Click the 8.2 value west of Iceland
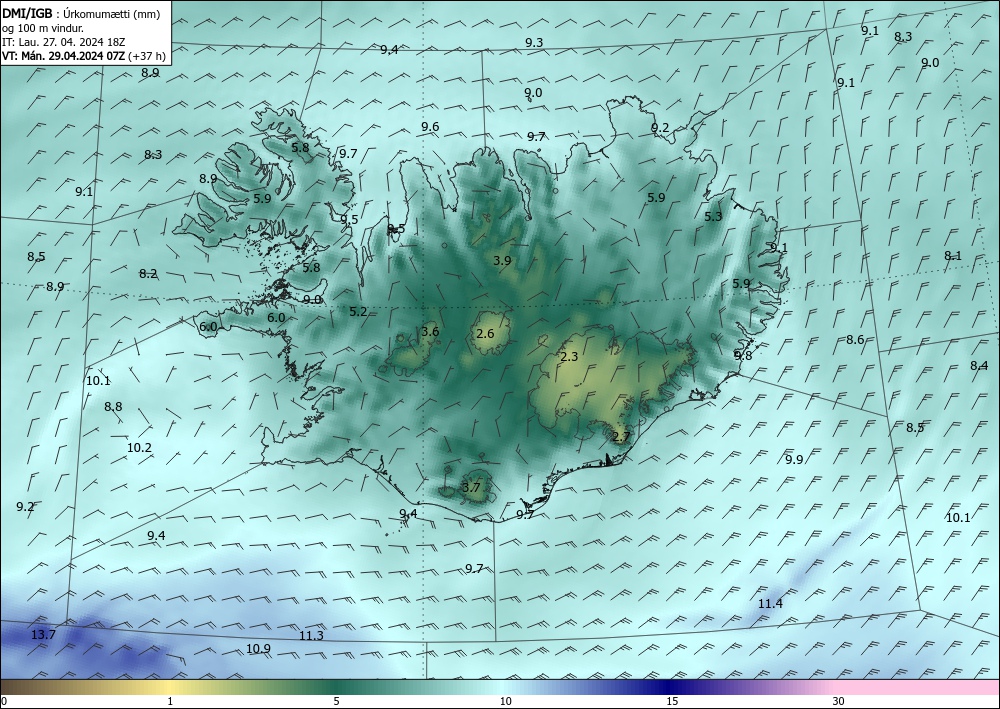The height and width of the screenshot is (709, 1000). (148, 274)
